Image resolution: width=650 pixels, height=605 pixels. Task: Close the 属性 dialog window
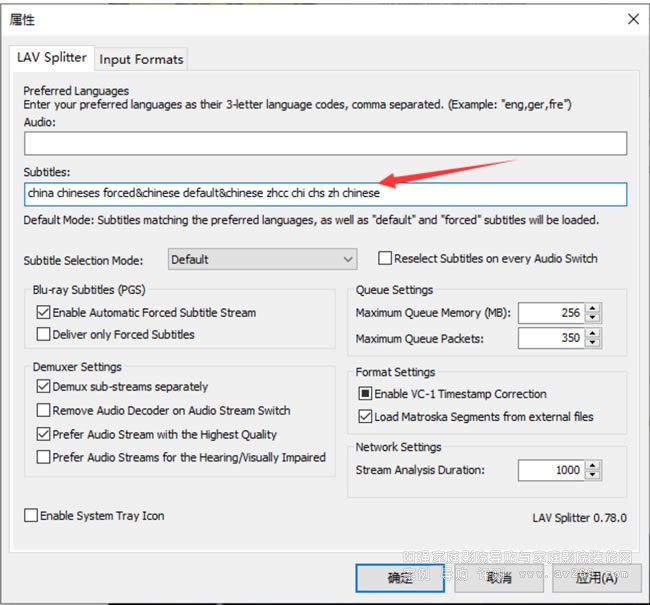click(632, 19)
